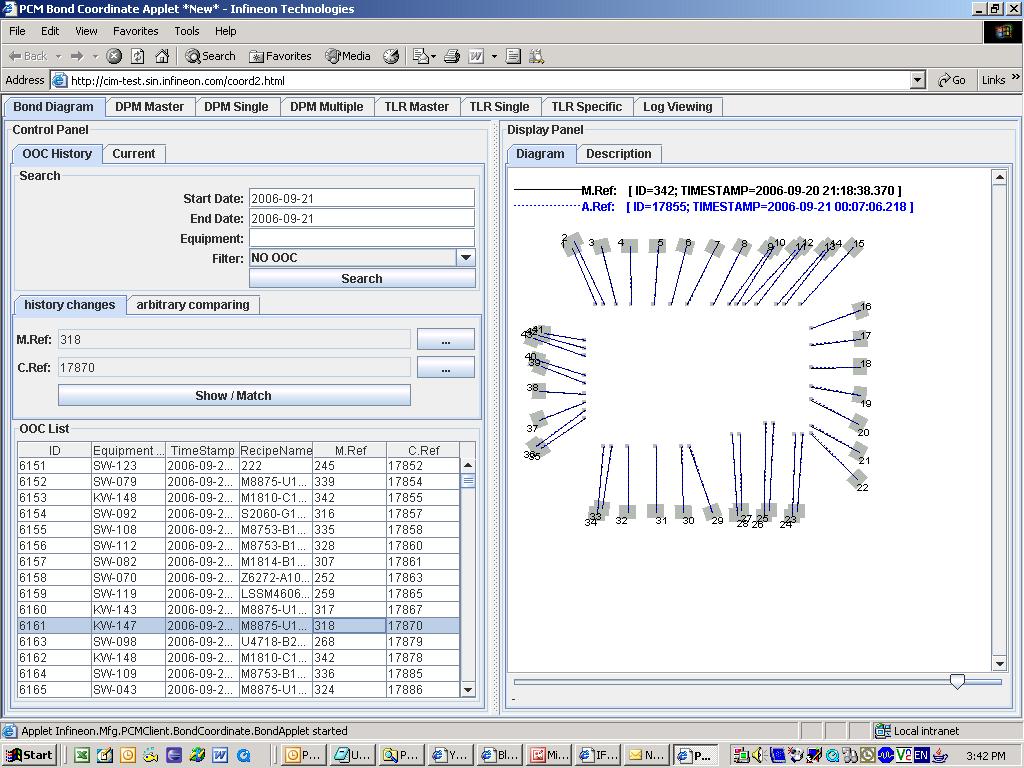
Task: Switch to the DPM Master tab
Action: (150, 107)
